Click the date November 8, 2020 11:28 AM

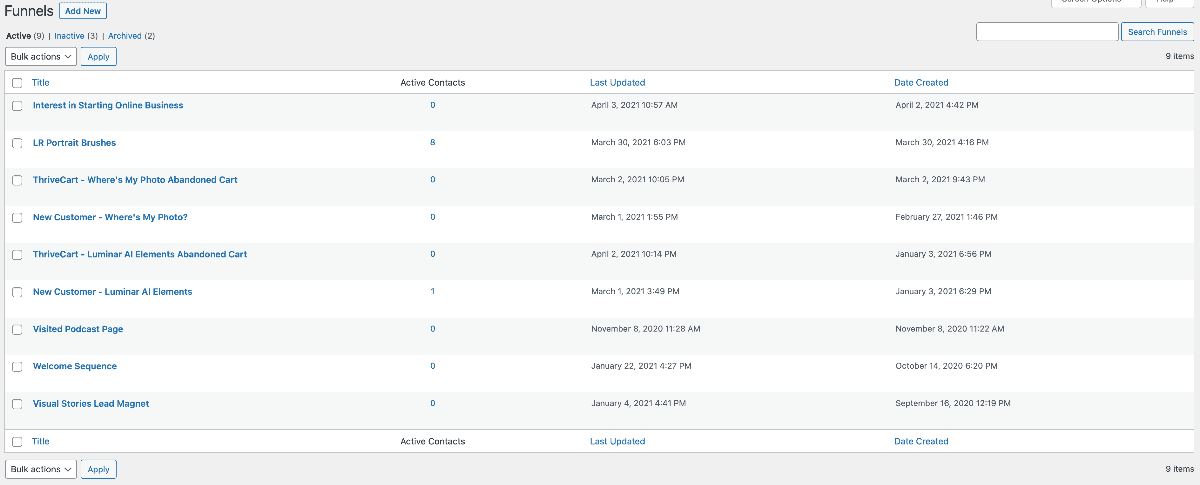click(x=646, y=329)
